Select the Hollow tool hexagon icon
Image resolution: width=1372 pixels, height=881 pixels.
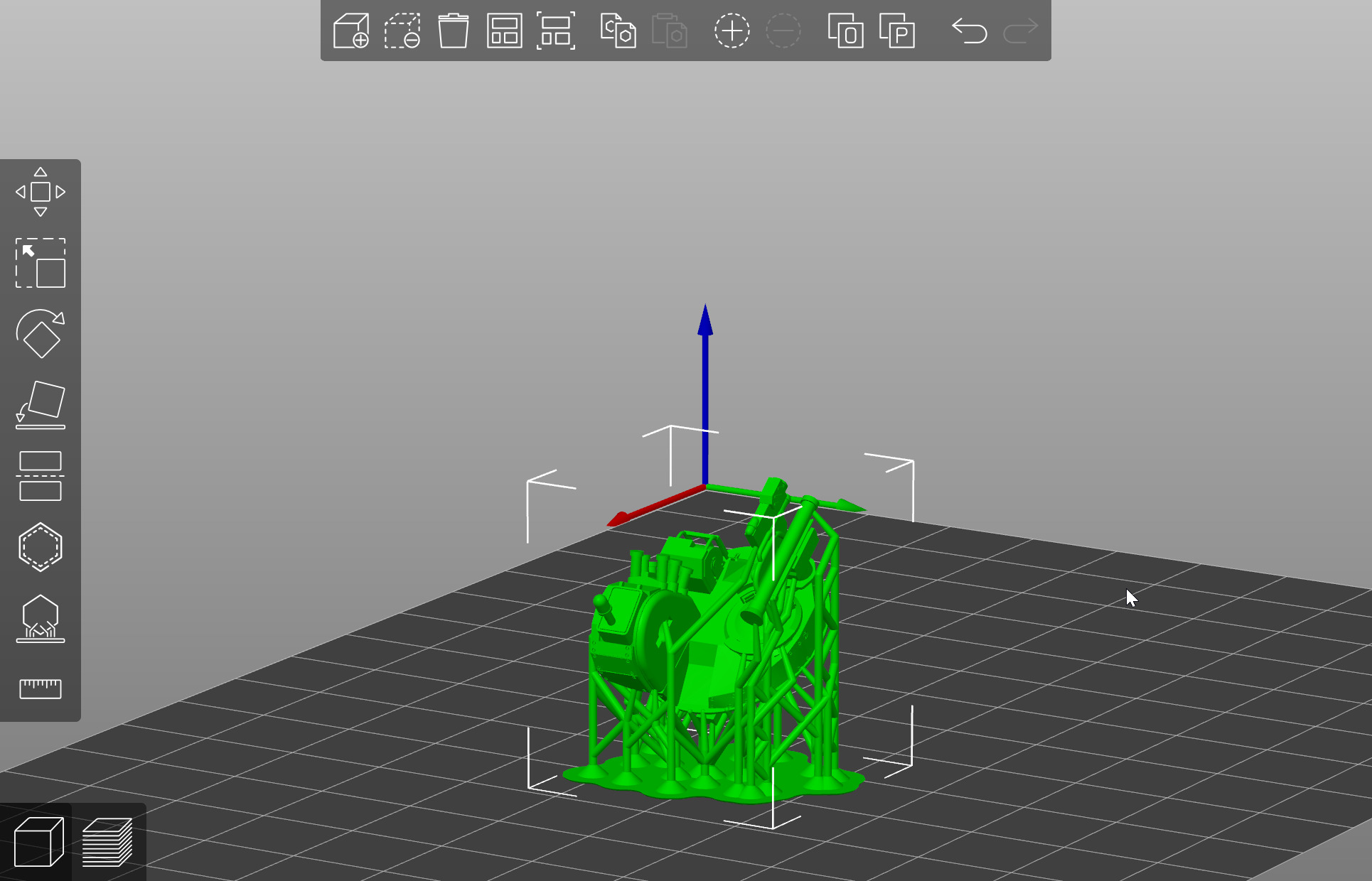(x=41, y=547)
